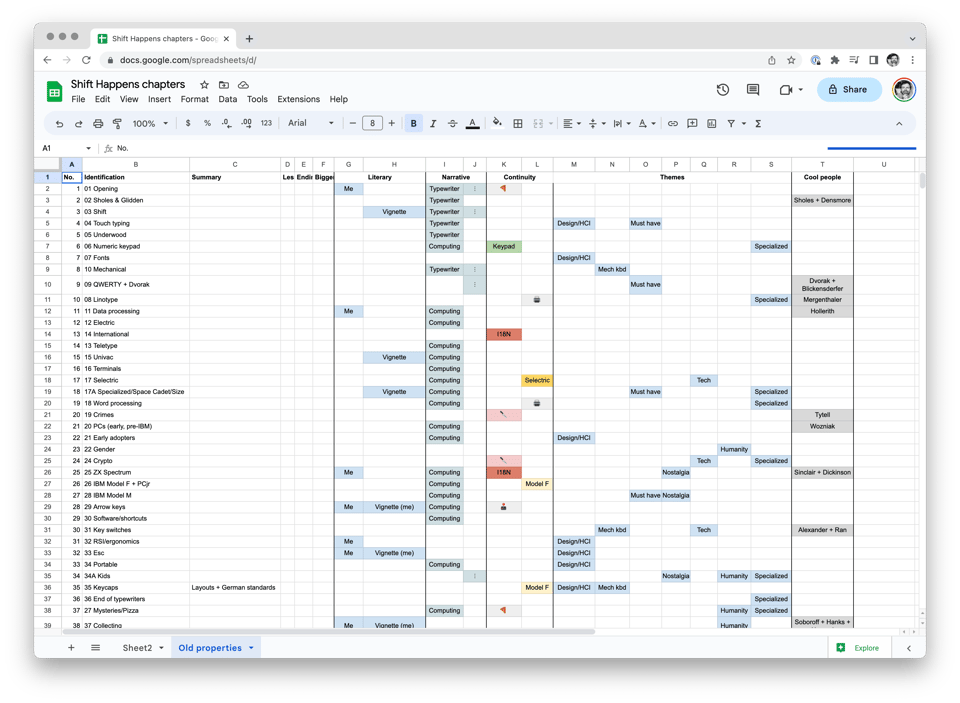Click the Share button

click(849, 89)
